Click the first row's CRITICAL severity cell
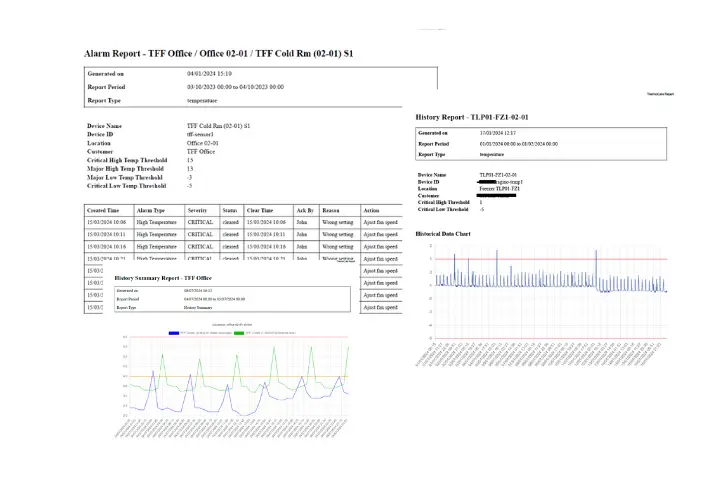720x478 pixels. coord(200,220)
